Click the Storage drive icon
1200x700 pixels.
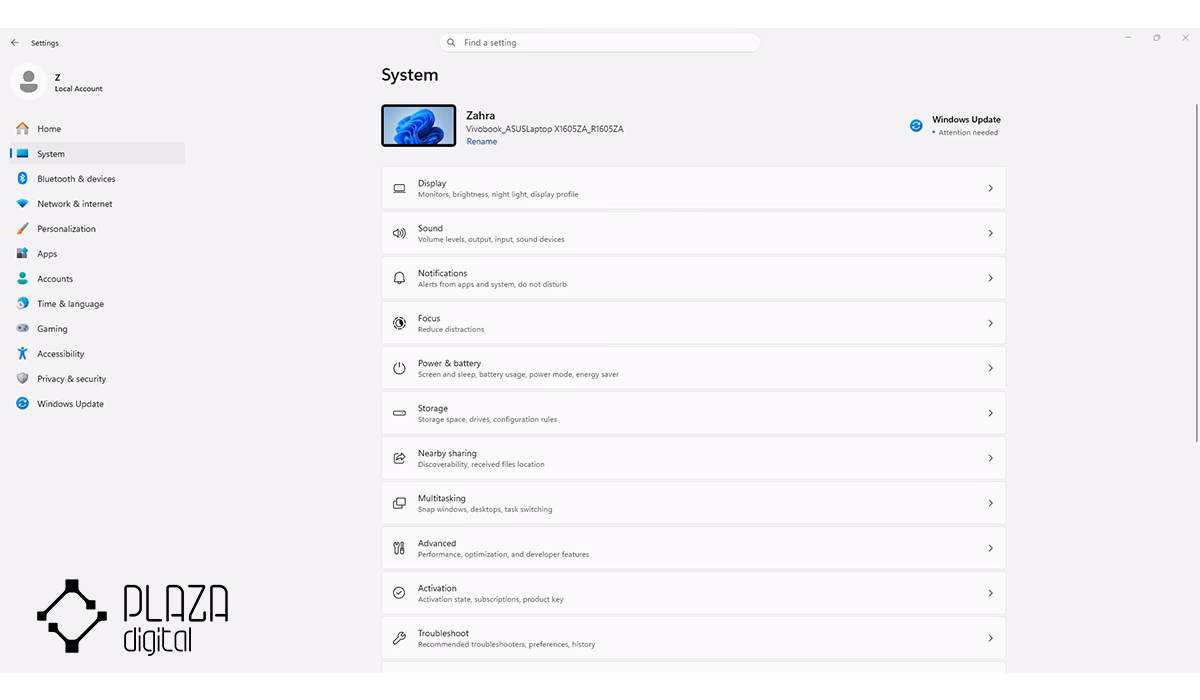coord(399,413)
